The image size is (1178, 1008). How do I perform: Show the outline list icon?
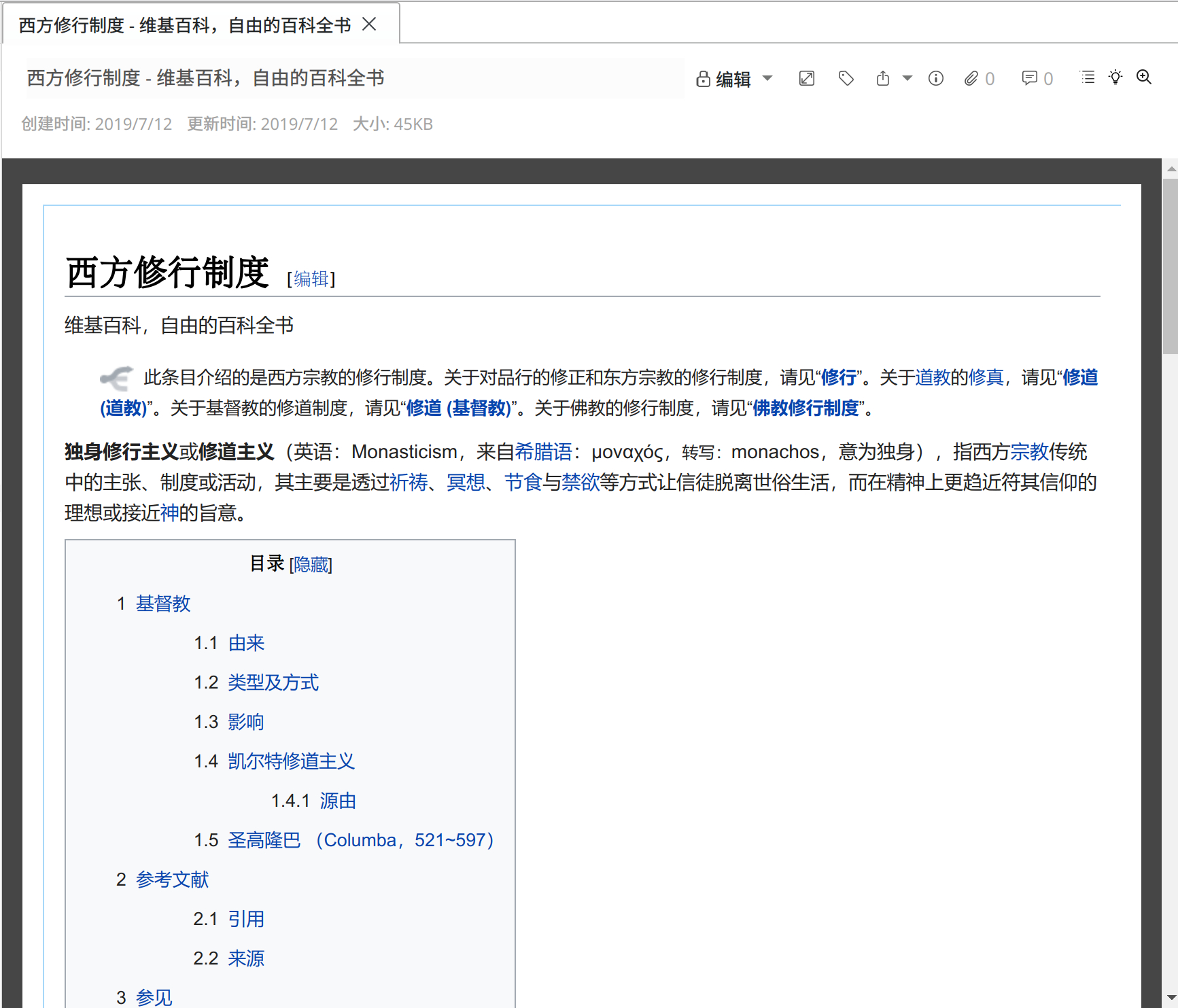click(1088, 77)
